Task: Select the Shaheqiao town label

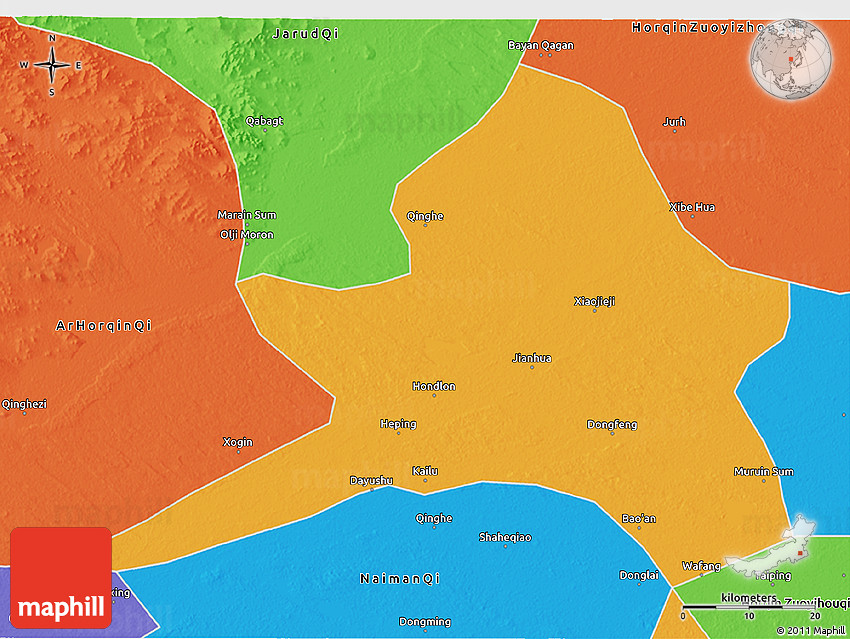Action: coord(505,537)
